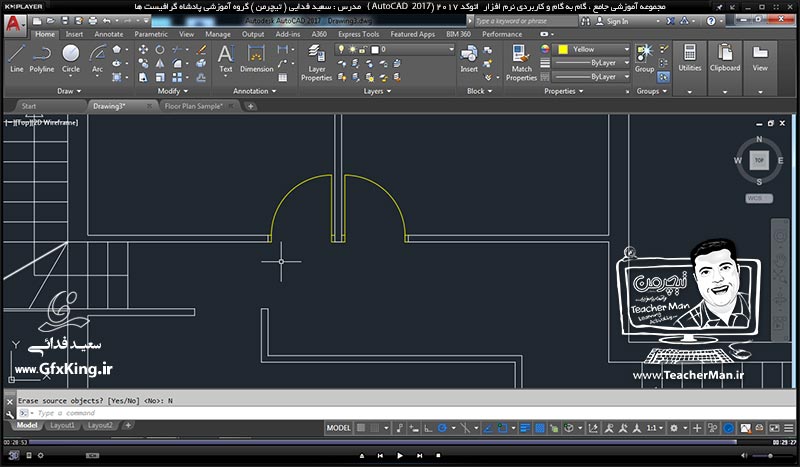Click the Copy tool in Modify panel
This screenshot has height=467, width=800.
point(143,63)
